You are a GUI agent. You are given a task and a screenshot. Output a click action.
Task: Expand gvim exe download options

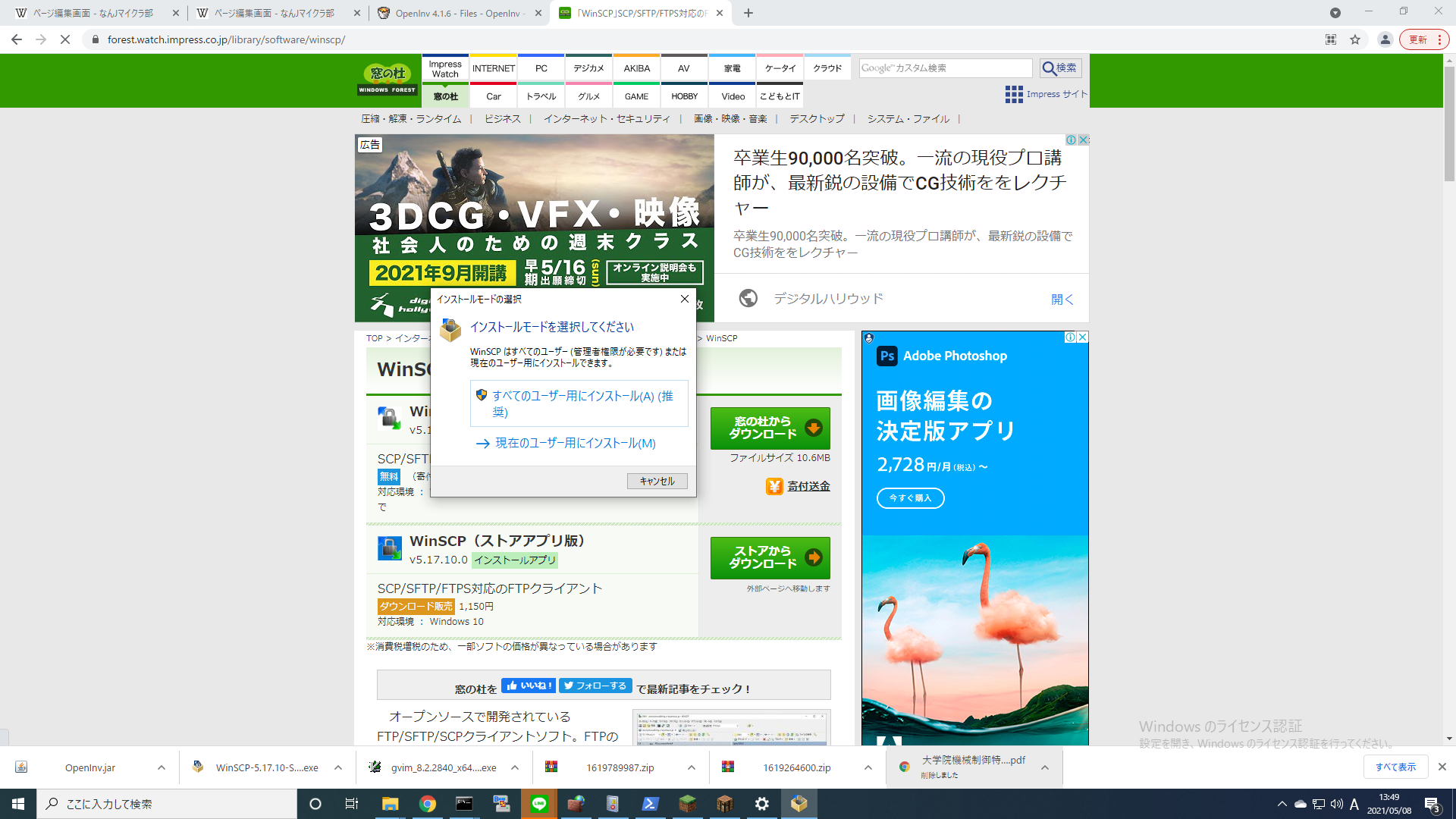tap(515, 767)
